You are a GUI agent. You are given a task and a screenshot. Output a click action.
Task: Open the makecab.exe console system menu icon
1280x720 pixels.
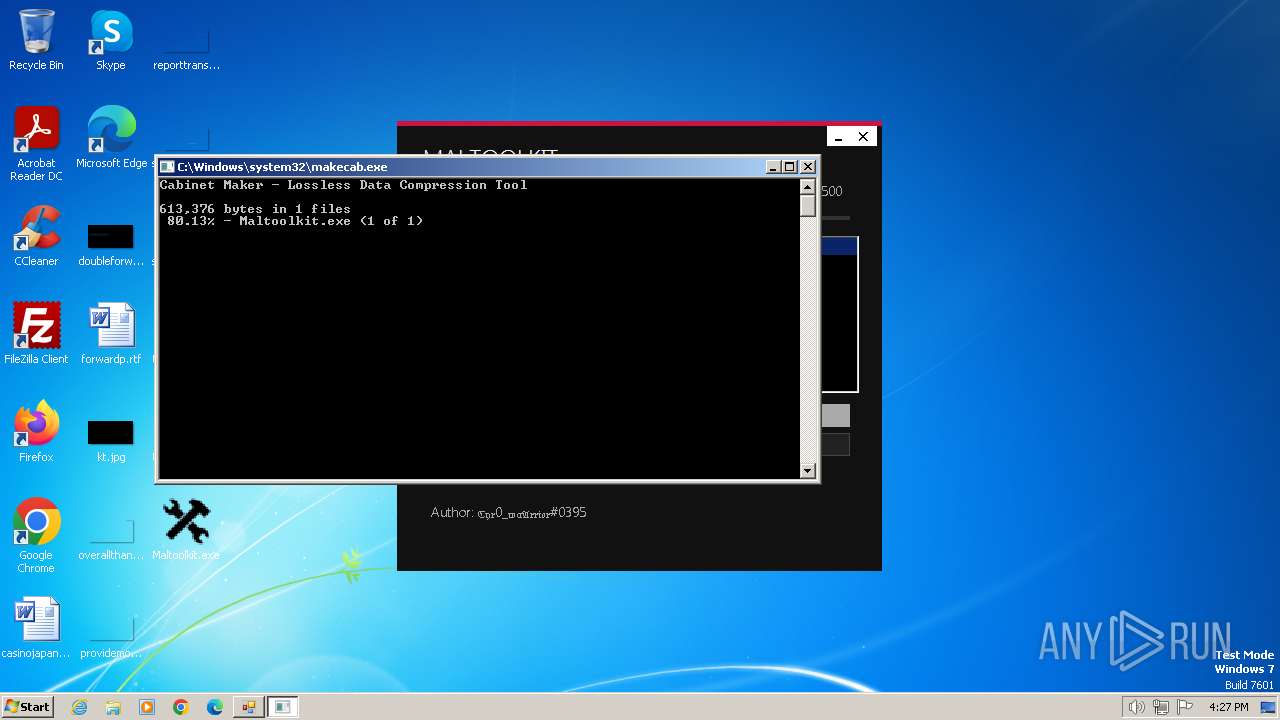(168, 167)
